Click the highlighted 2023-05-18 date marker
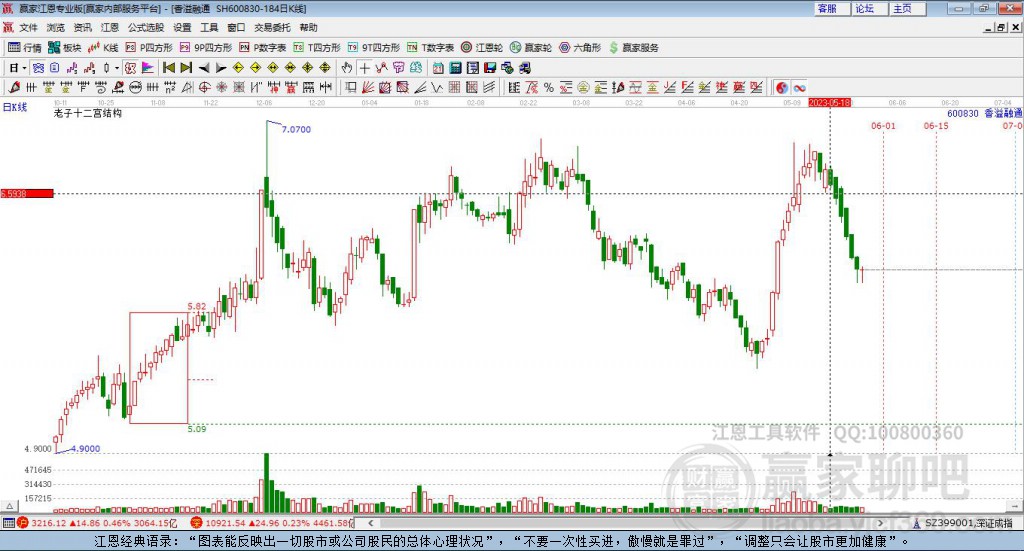Image resolution: width=1024 pixels, height=551 pixels. pos(829,102)
